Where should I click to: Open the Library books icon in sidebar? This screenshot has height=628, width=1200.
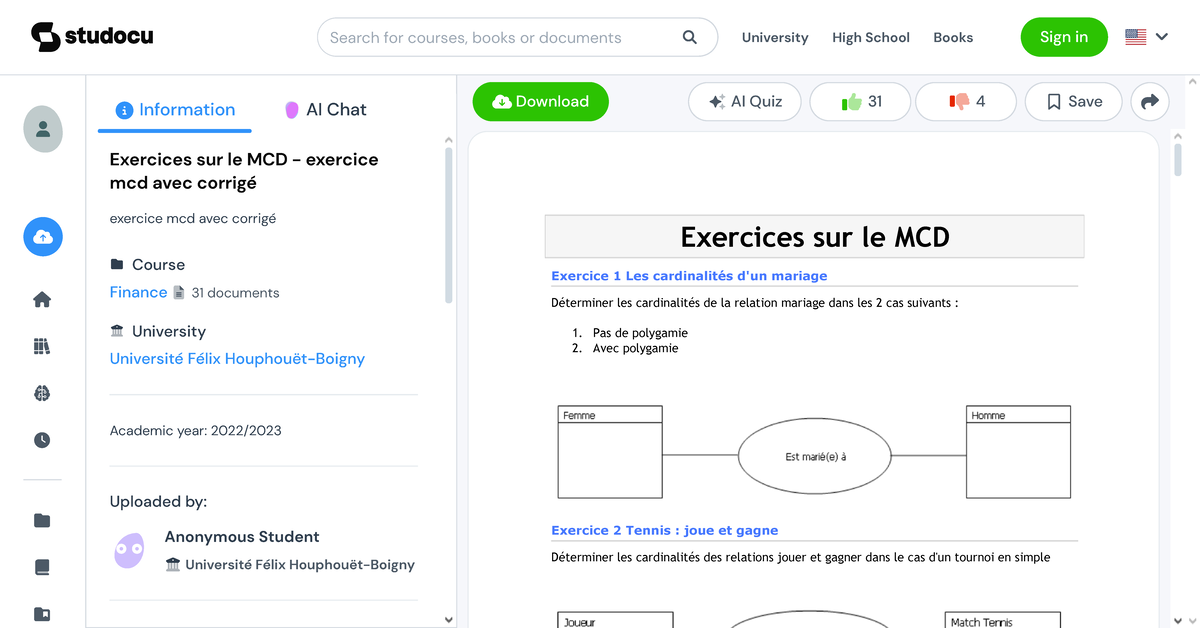42,346
